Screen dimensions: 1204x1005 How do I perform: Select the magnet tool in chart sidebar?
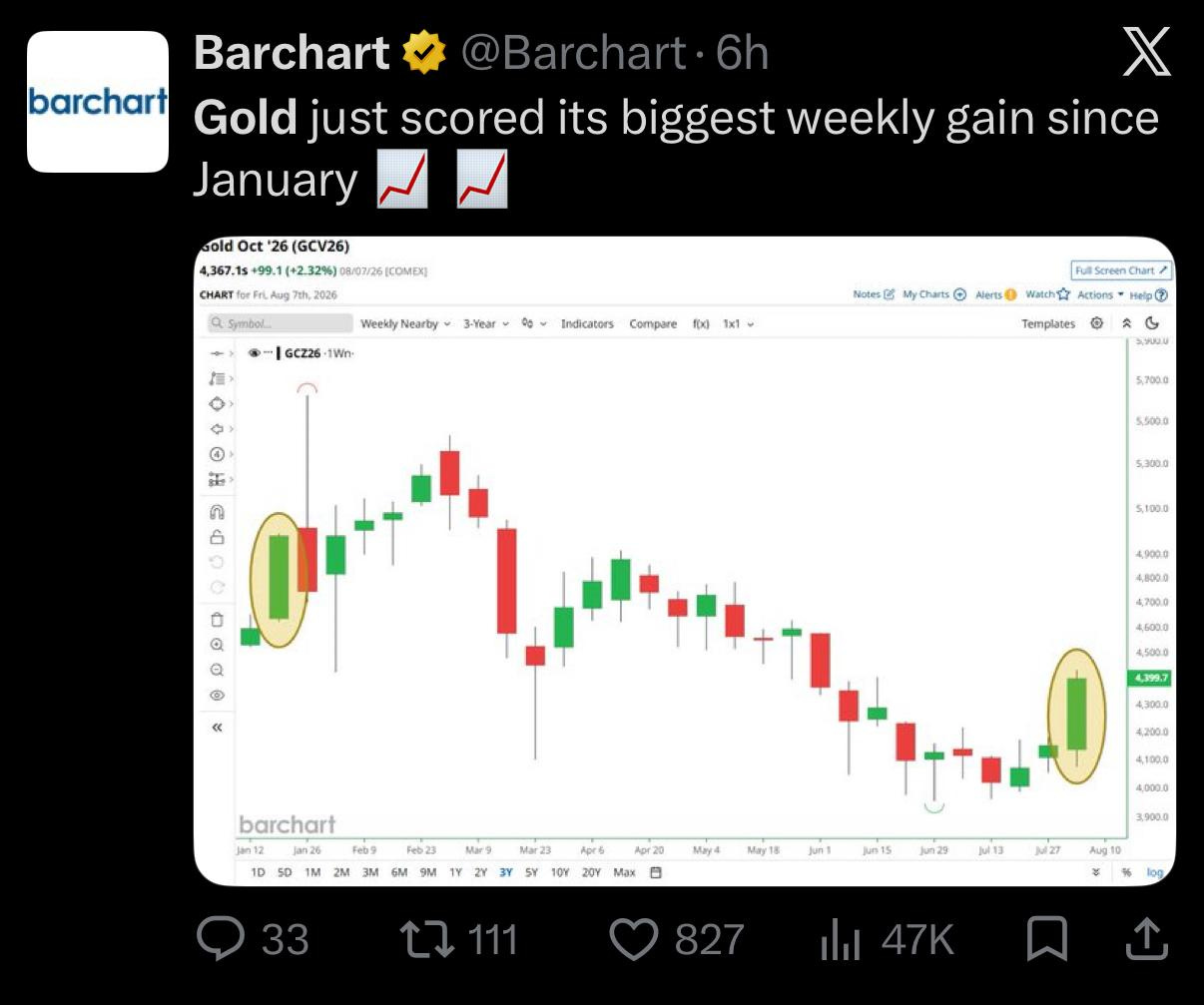coord(217,513)
